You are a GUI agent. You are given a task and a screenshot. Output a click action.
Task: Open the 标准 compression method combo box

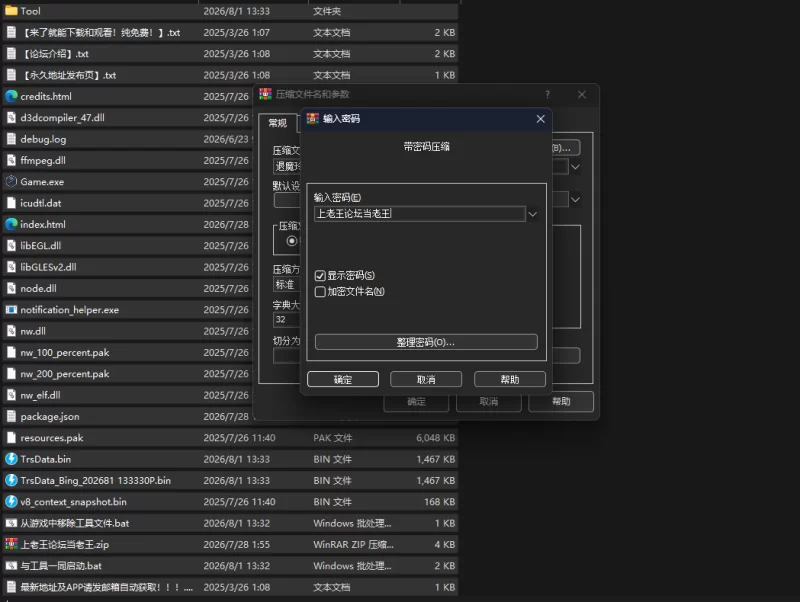pyautogui.click(x=287, y=284)
